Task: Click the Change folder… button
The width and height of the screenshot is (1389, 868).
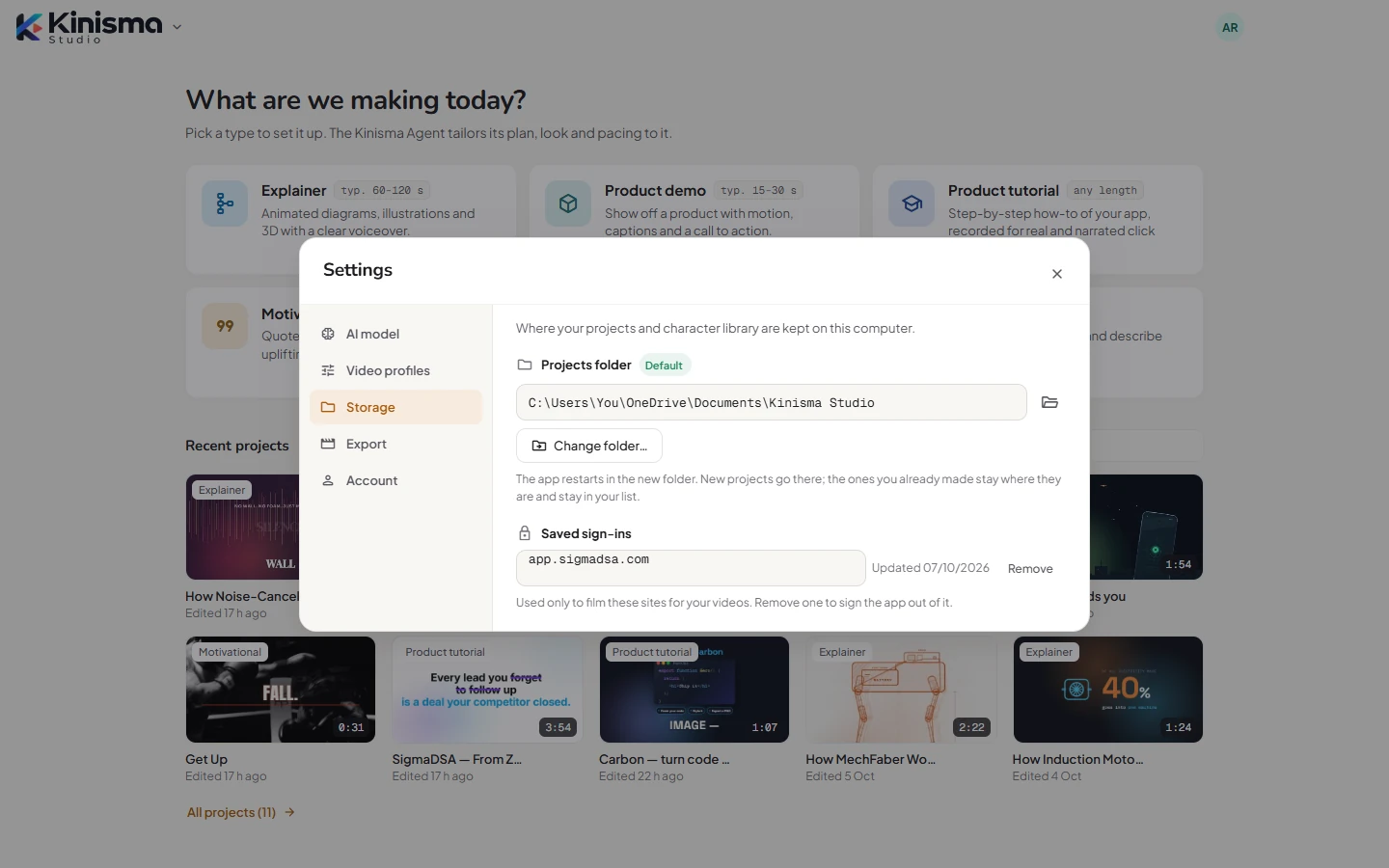Action: pos(589,446)
